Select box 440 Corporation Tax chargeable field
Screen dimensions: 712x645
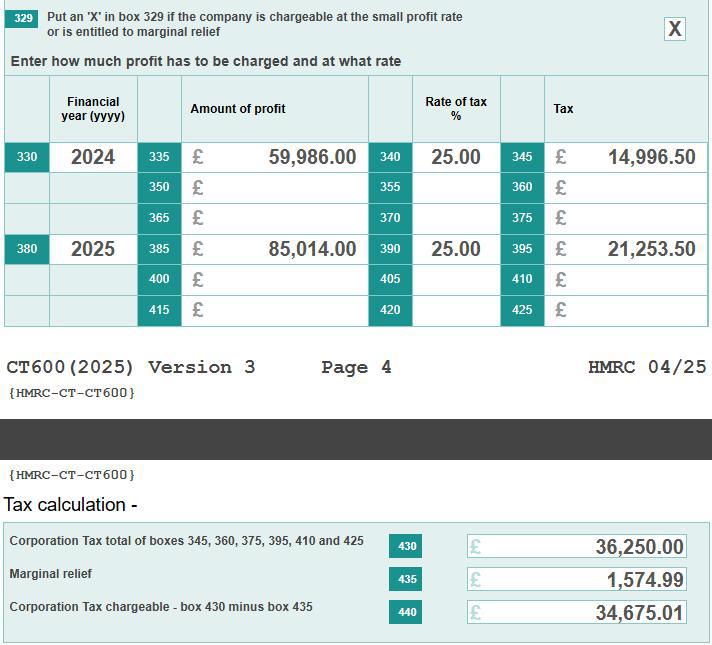577,612
